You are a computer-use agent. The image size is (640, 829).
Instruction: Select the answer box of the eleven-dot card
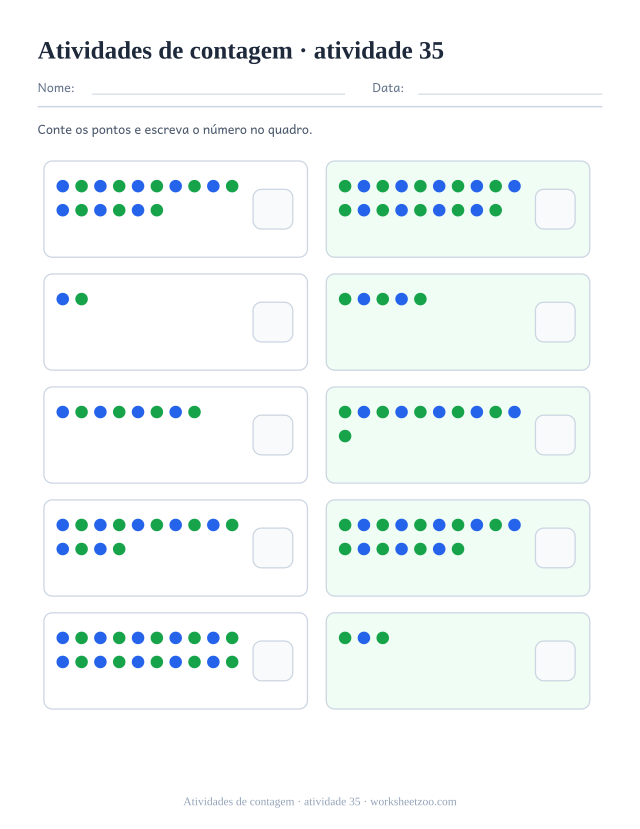click(555, 435)
